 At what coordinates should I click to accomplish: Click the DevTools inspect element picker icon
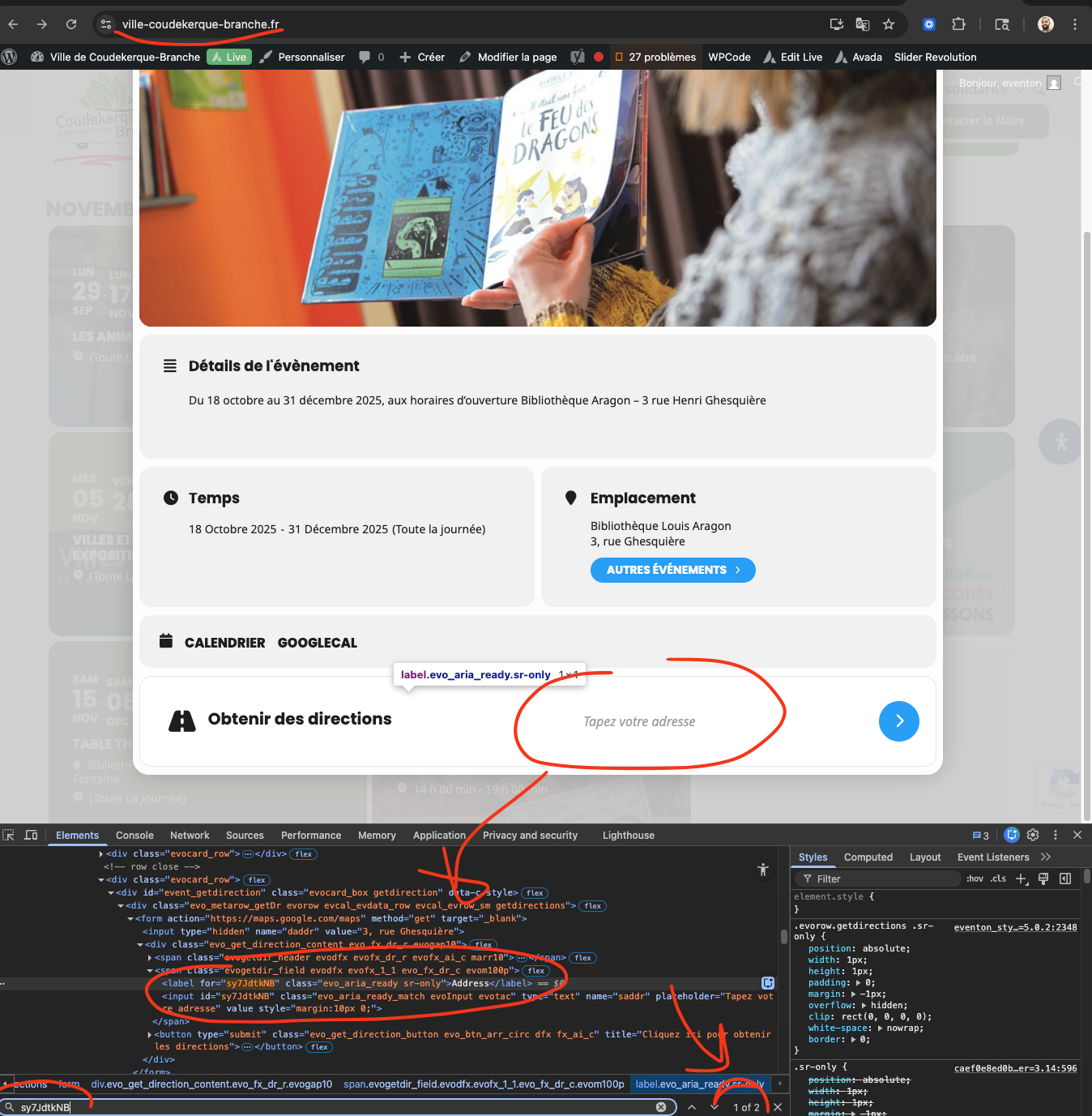[9, 835]
